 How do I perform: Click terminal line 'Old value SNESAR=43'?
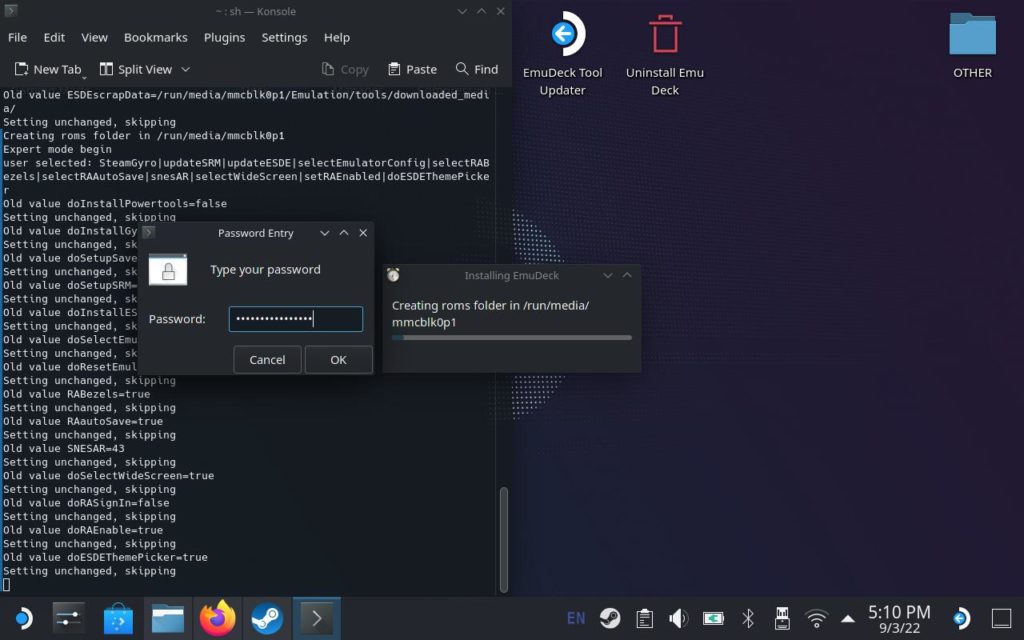click(63, 449)
